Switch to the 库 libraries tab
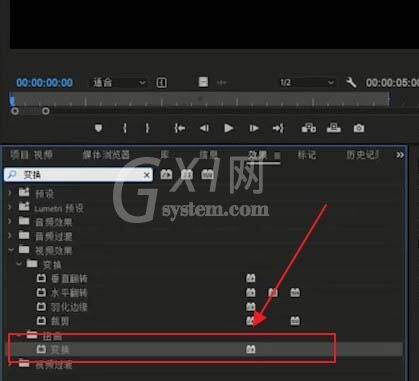The image size is (419, 381). point(165,155)
